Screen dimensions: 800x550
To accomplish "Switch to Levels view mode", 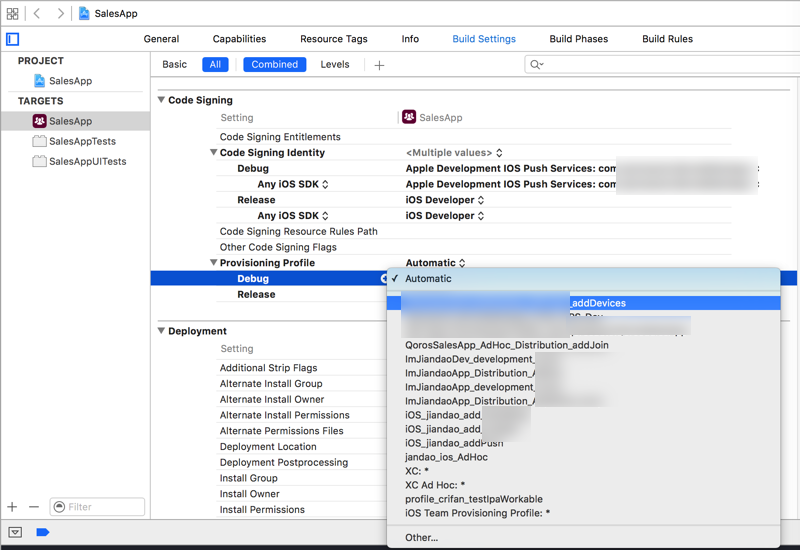I will (x=335, y=64).
